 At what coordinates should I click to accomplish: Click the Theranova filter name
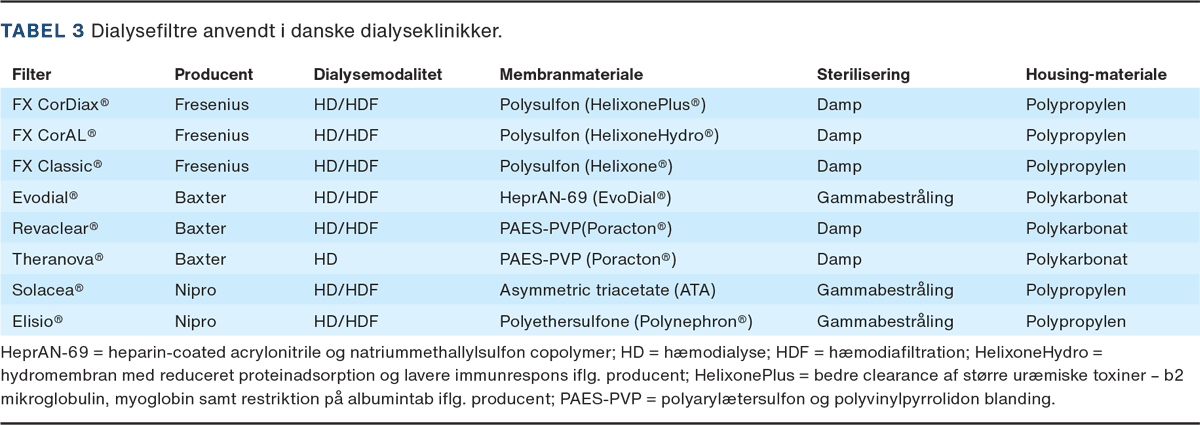coord(58,259)
